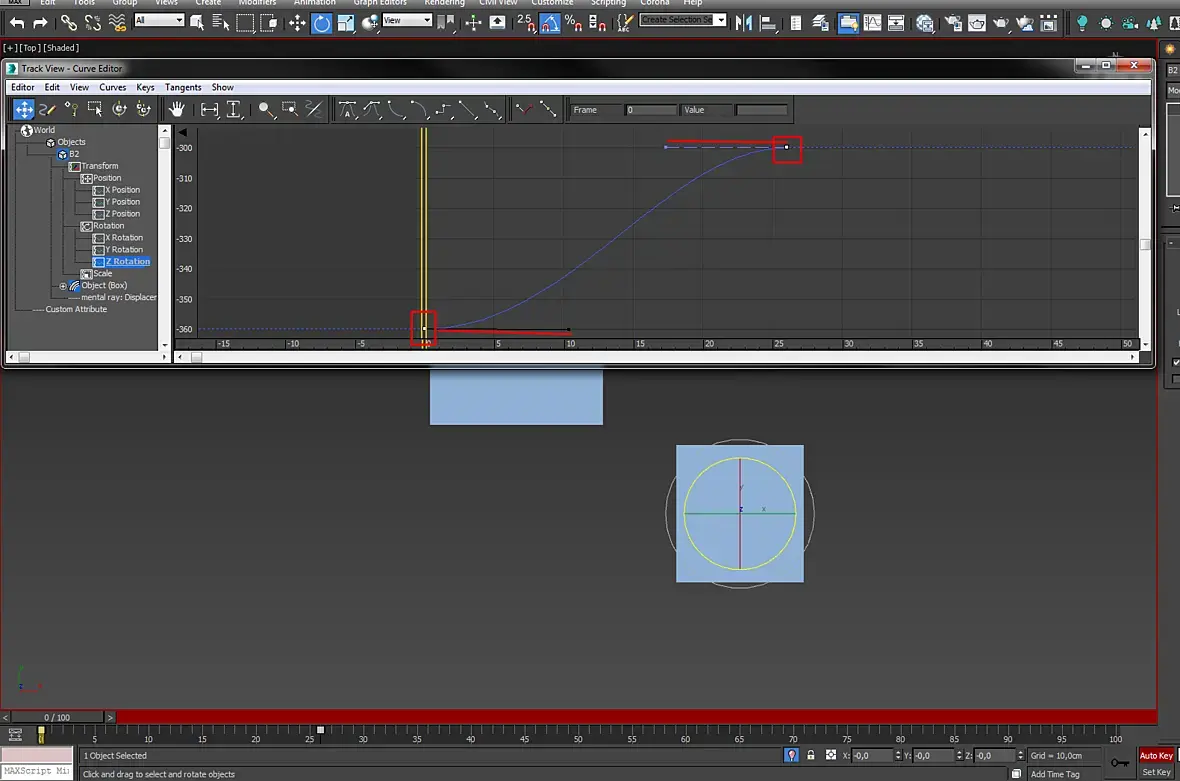This screenshot has height=781, width=1180.
Task: Click the Undo arrow in main toolbar
Action: 17,23
